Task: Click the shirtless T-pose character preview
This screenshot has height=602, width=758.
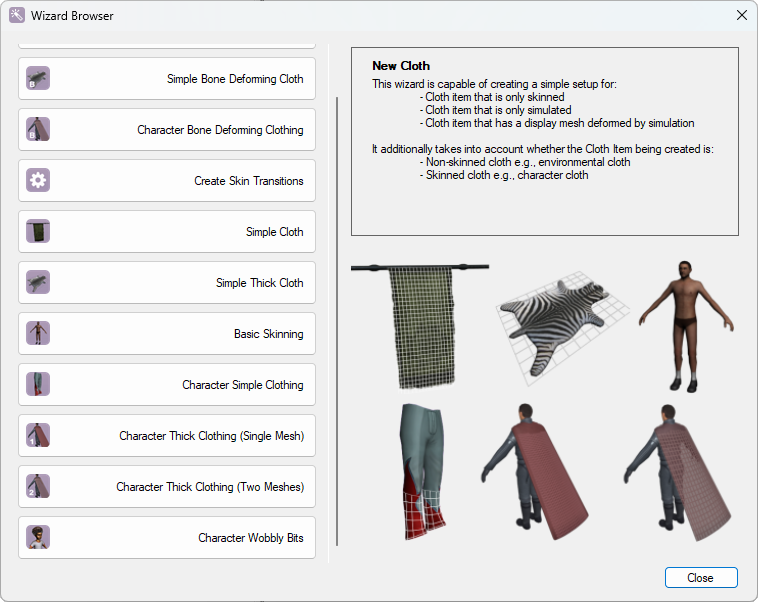Action: click(x=686, y=326)
